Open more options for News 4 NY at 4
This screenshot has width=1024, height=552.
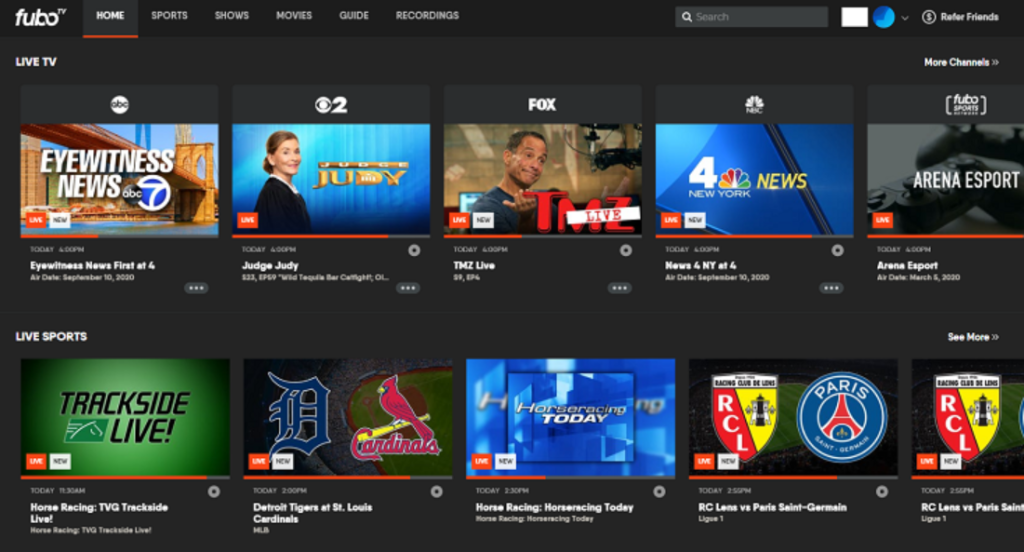point(831,288)
